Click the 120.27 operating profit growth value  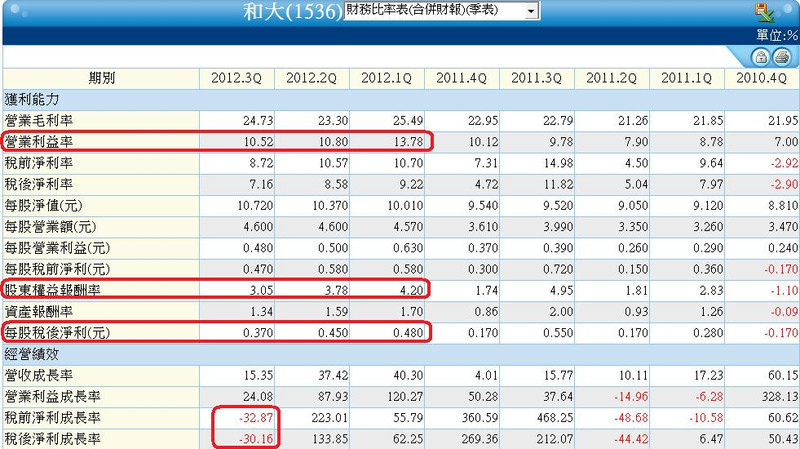tap(405, 396)
